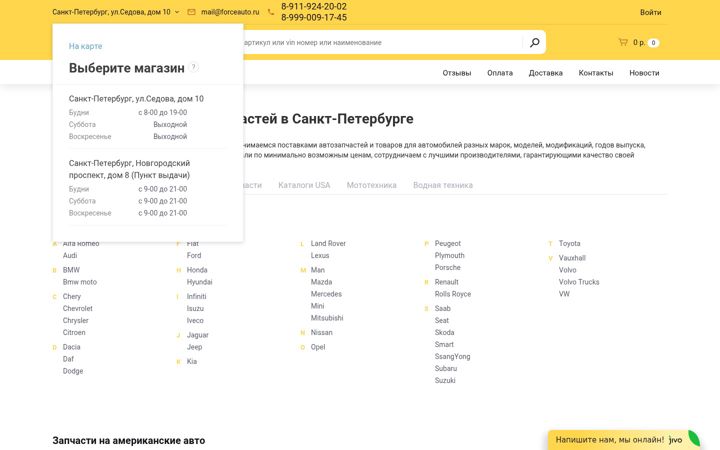Switch to the Водная техника tab
Screen dimensions: 720x450
(443, 185)
